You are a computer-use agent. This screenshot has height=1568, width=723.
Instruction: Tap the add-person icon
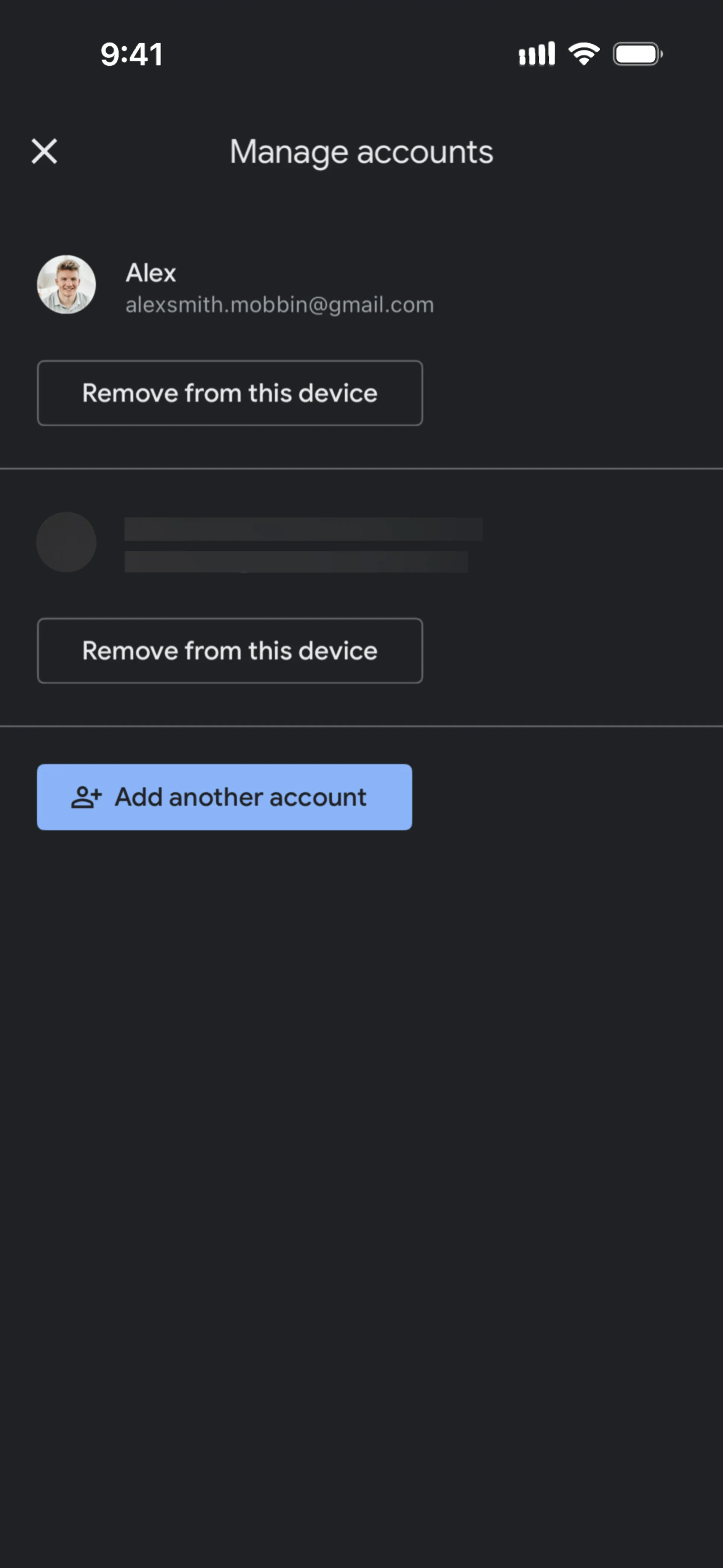(x=86, y=797)
